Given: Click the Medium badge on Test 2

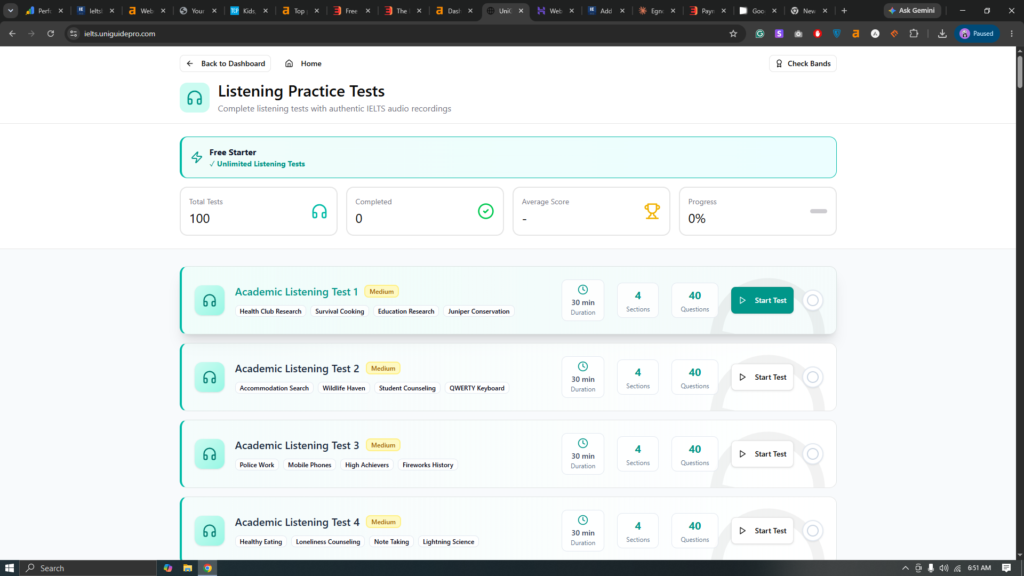Looking at the screenshot, I should (x=383, y=368).
